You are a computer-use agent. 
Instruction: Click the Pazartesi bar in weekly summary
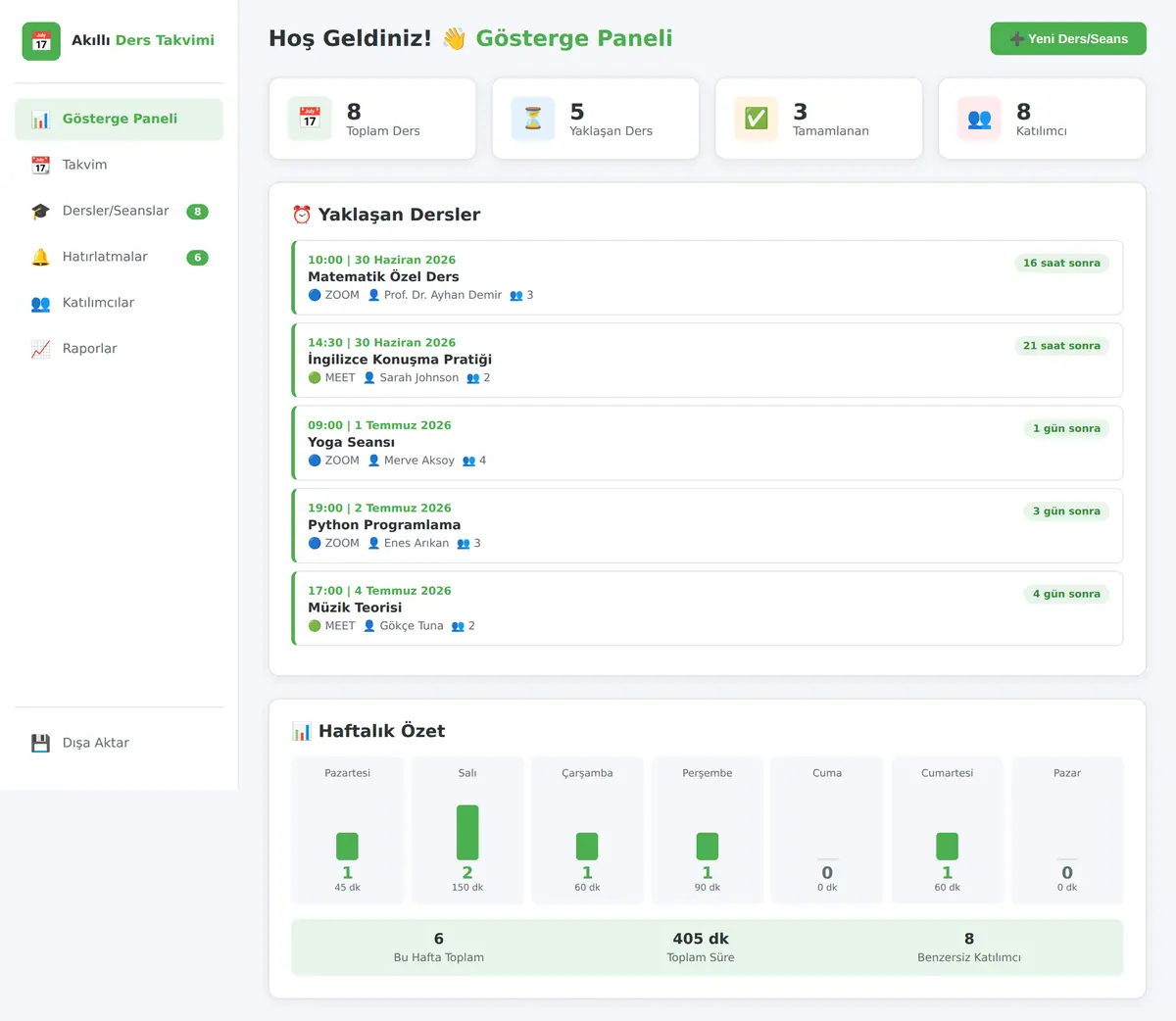point(347,847)
